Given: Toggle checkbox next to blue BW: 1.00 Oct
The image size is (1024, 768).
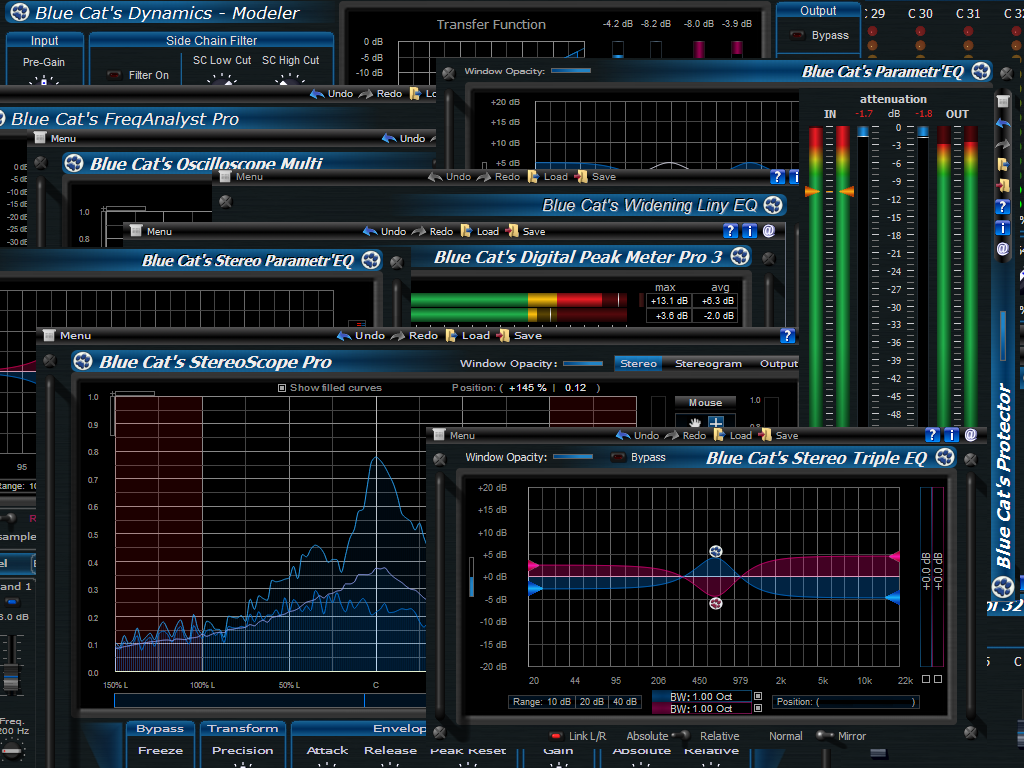Looking at the screenshot, I should (758, 696).
